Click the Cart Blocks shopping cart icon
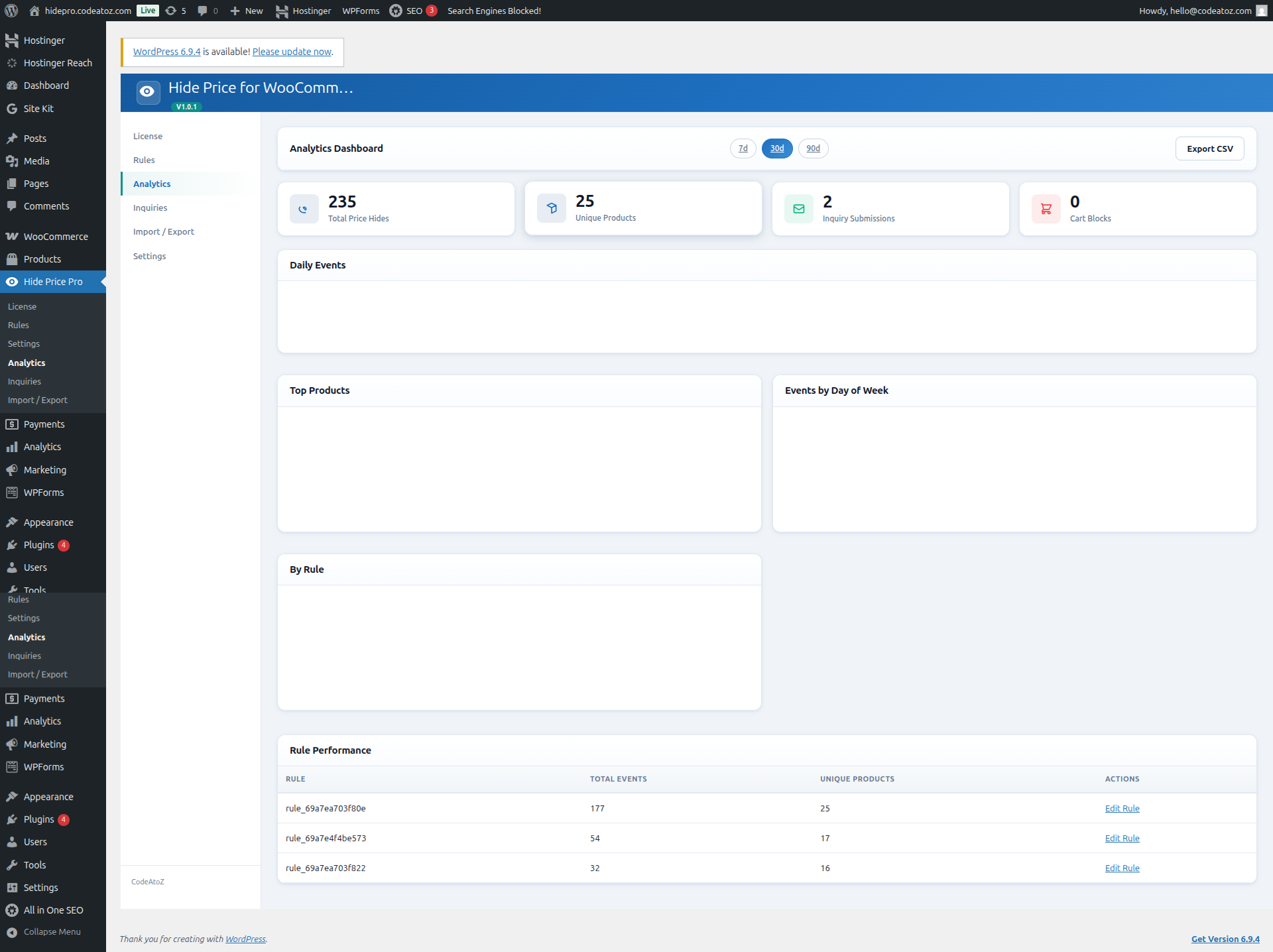Image resolution: width=1273 pixels, height=952 pixels. coord(1046,209)
